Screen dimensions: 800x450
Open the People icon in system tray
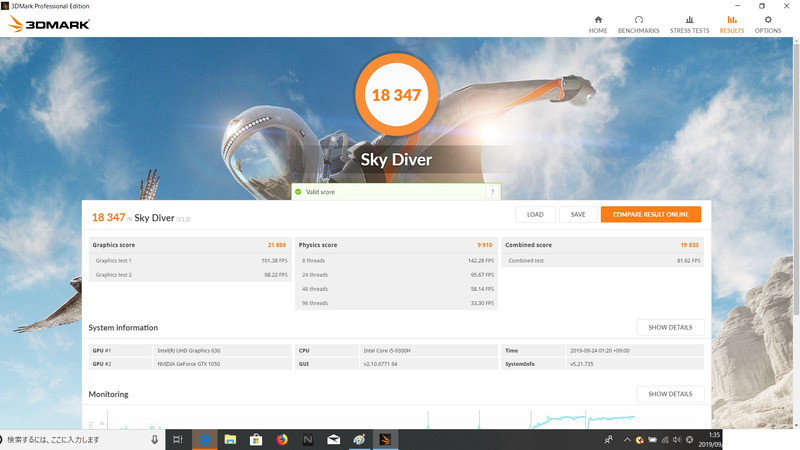coord(609,439)
